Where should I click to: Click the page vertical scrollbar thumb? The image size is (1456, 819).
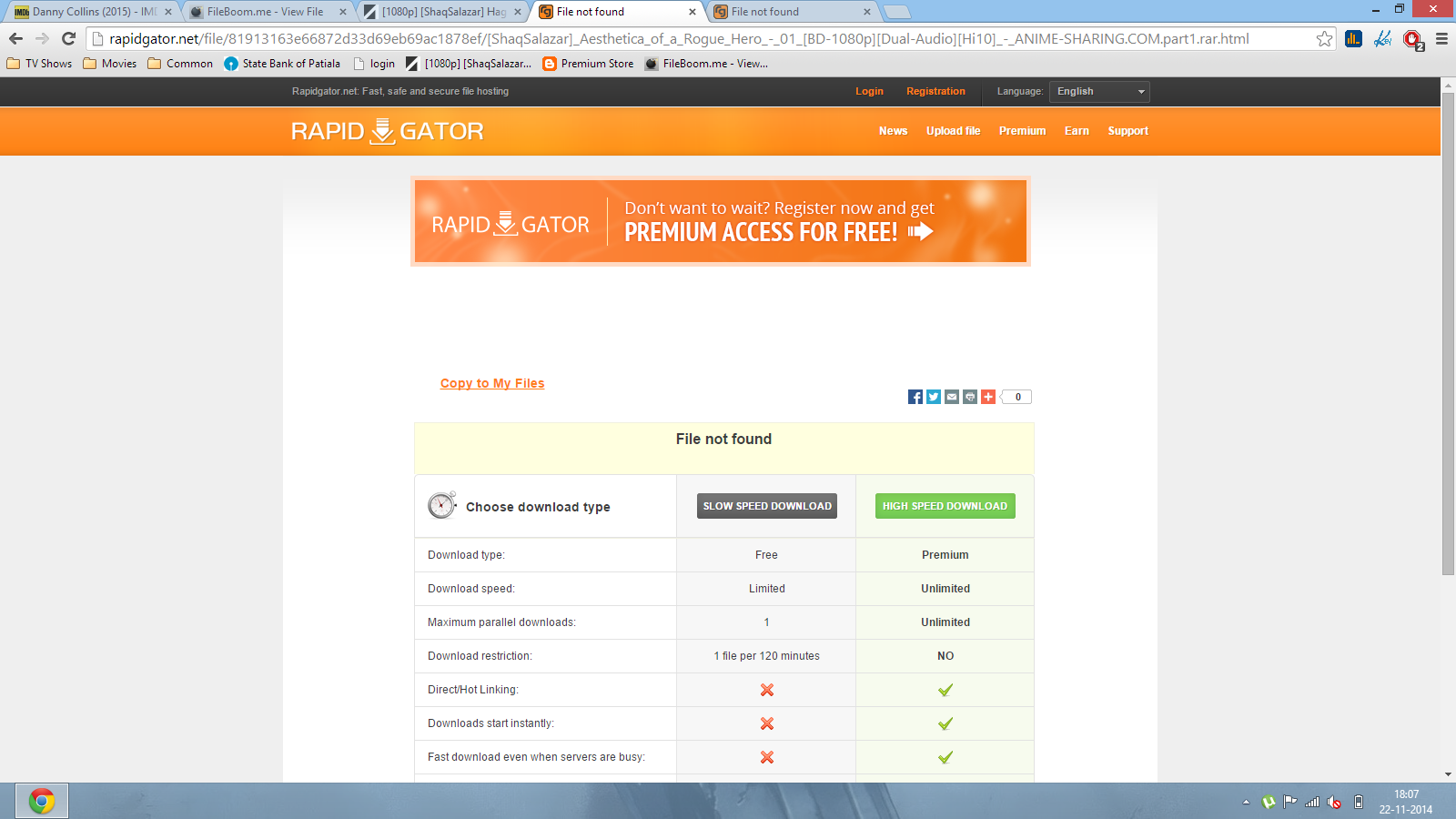coord(1448,333)
